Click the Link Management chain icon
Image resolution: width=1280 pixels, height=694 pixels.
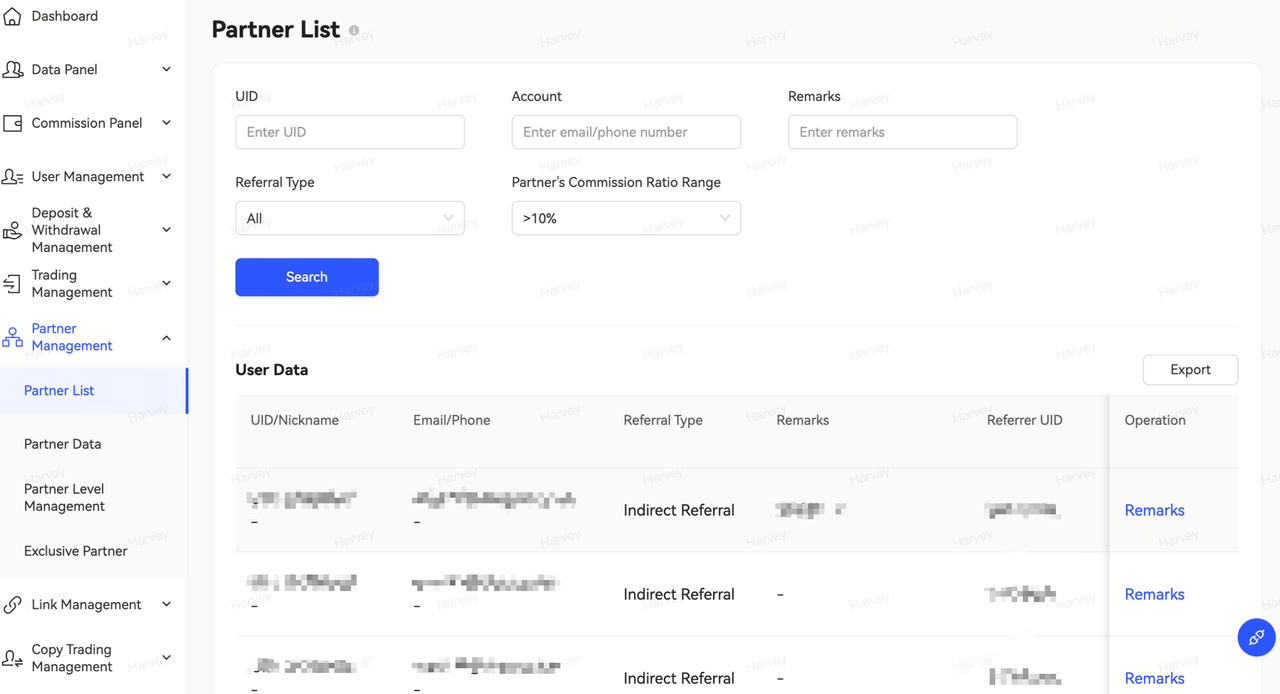(x=13, y=605)
